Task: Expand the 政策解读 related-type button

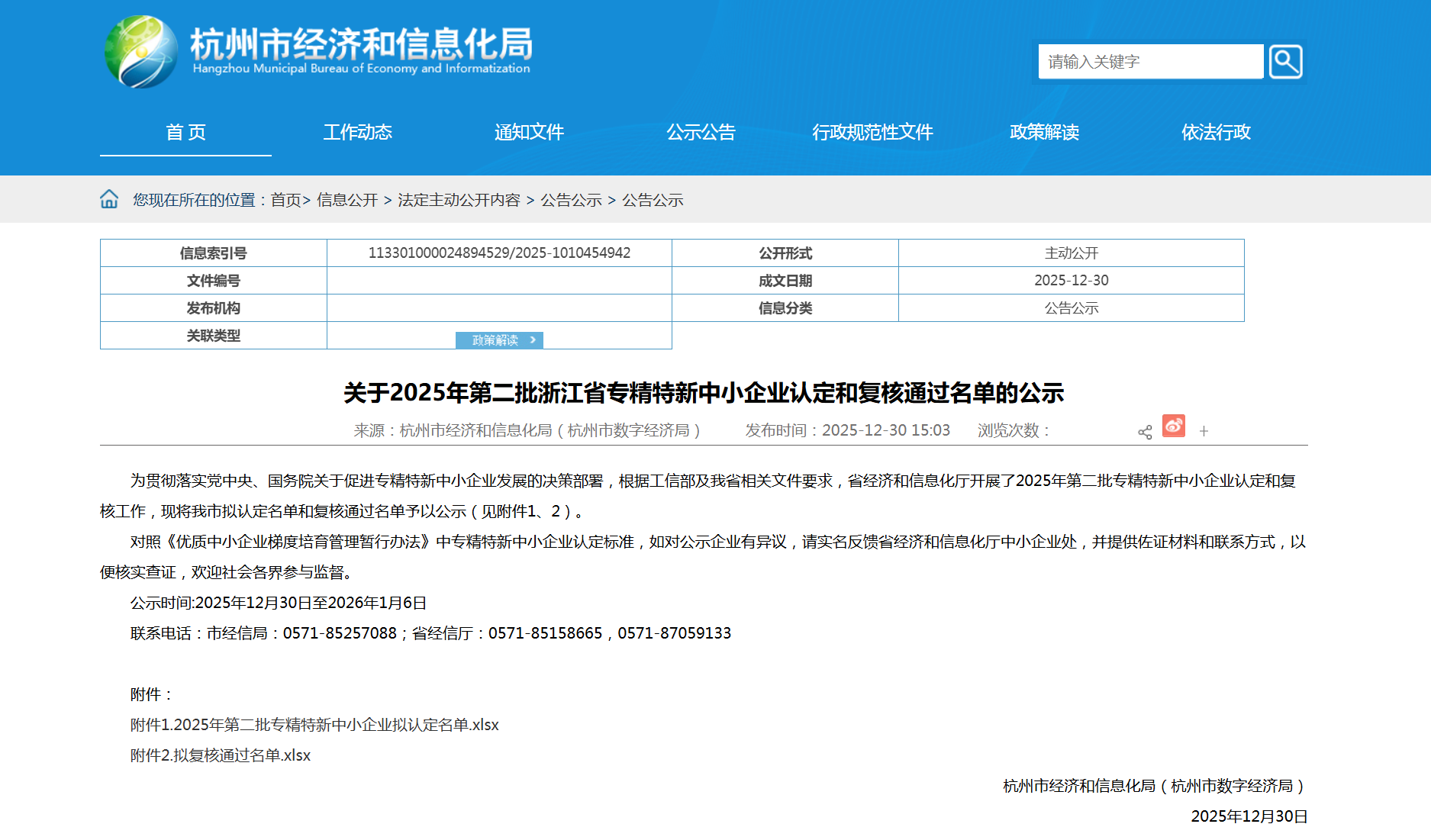Action: click(x=499, y=340)
